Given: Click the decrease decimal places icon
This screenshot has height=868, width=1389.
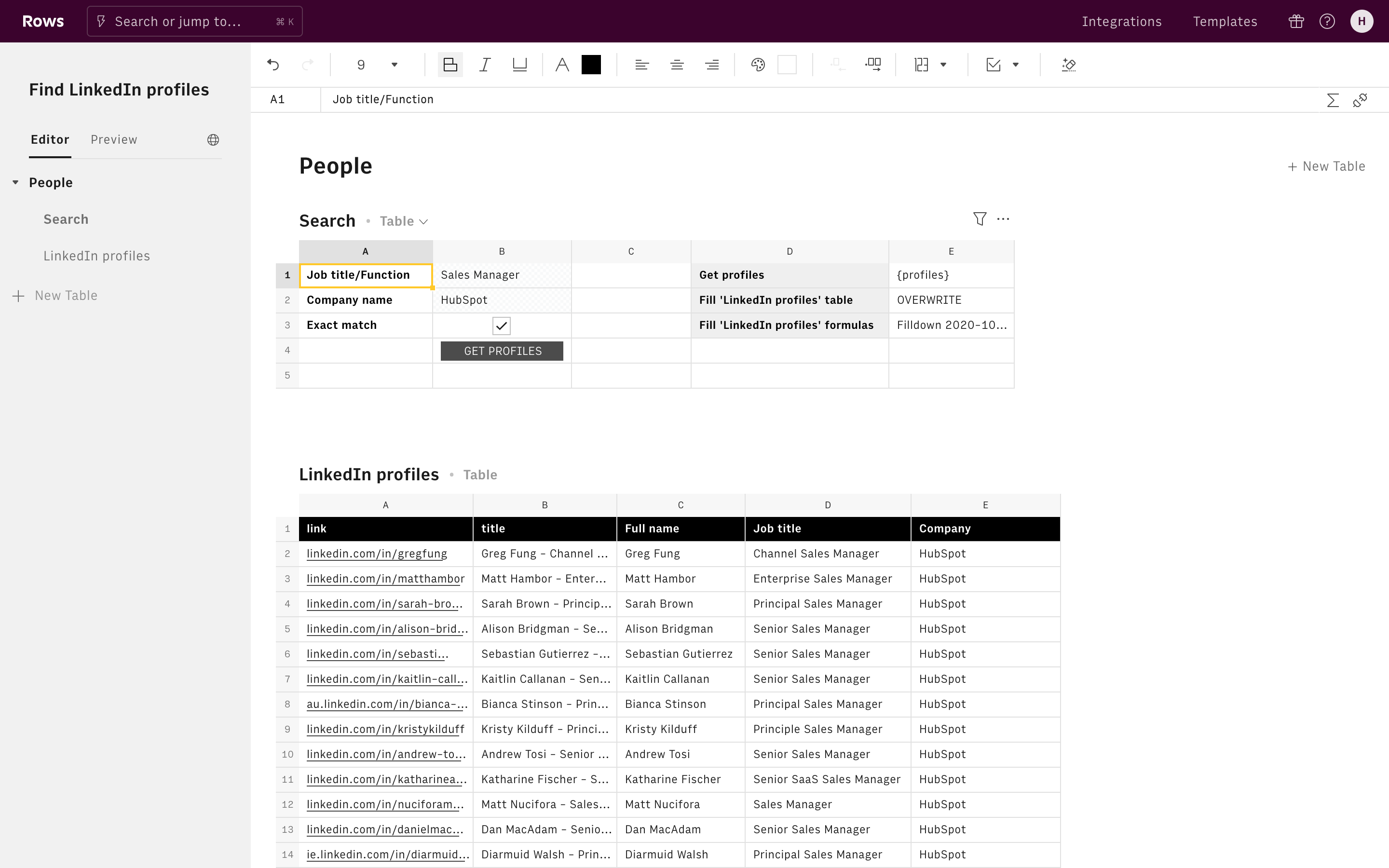Looking at the screenshot, I should (838, 65).
